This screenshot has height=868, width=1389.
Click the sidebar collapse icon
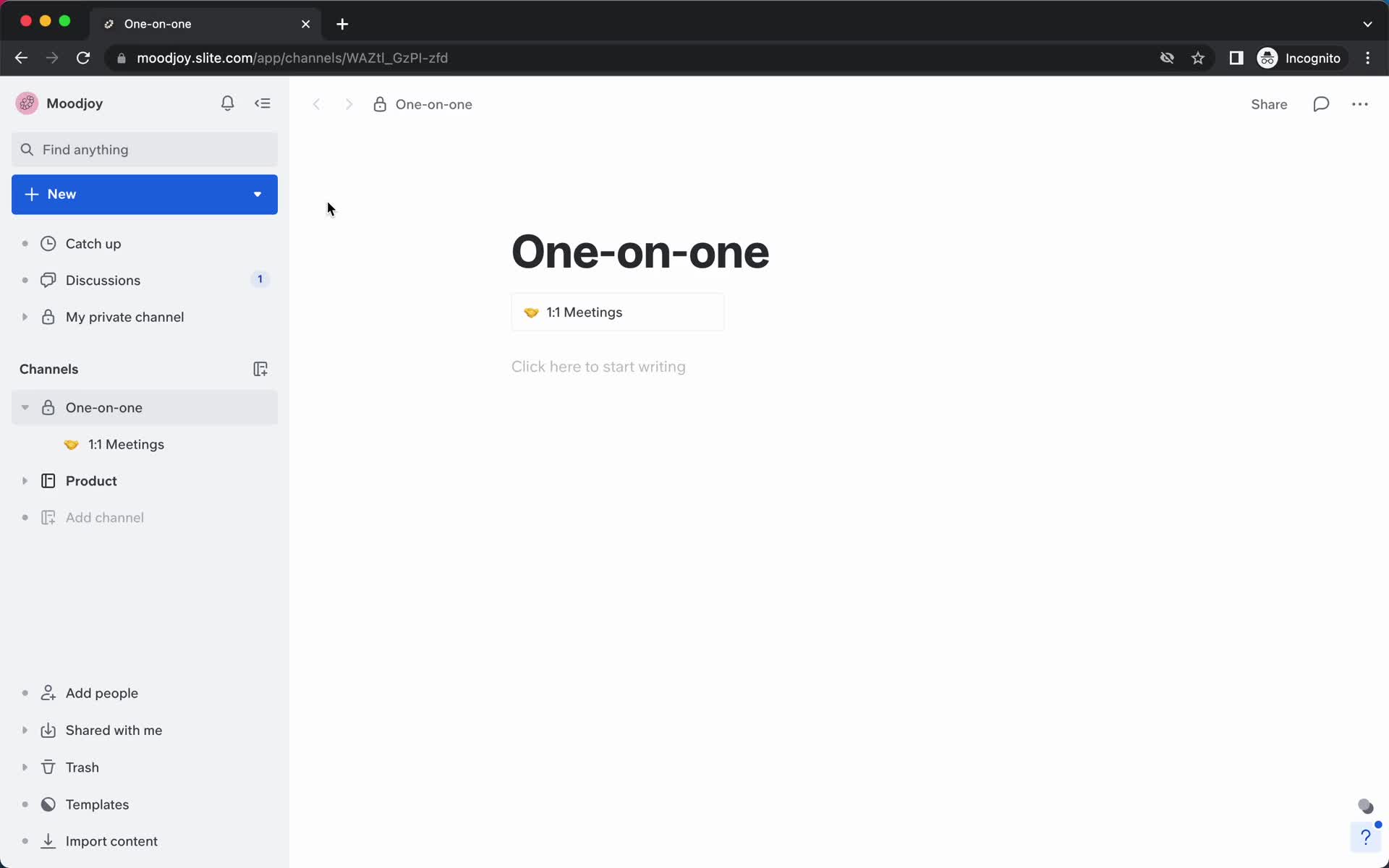coord(263,103)
